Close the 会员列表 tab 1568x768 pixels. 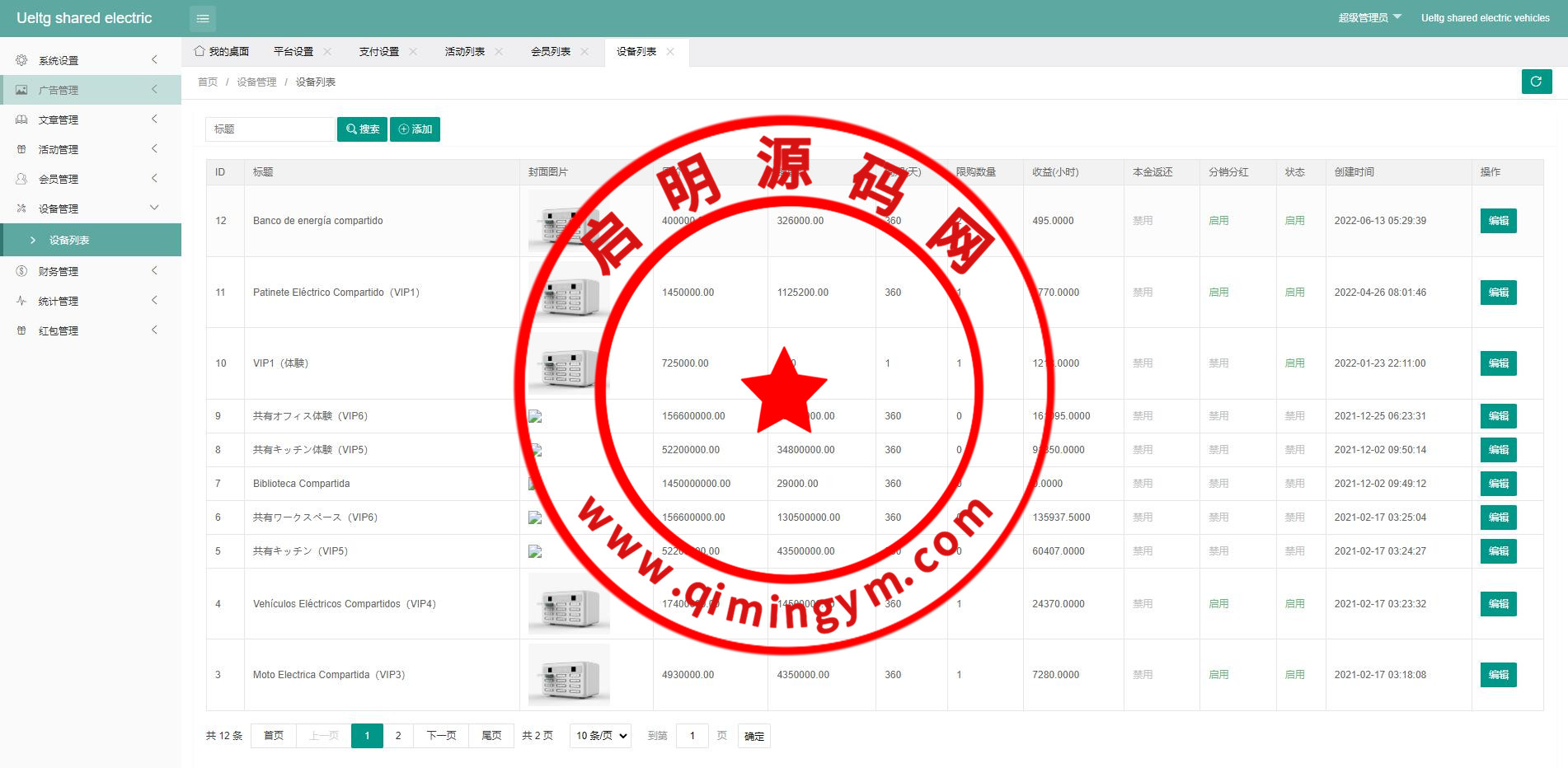pyautogui.click(x=584, y=51)
